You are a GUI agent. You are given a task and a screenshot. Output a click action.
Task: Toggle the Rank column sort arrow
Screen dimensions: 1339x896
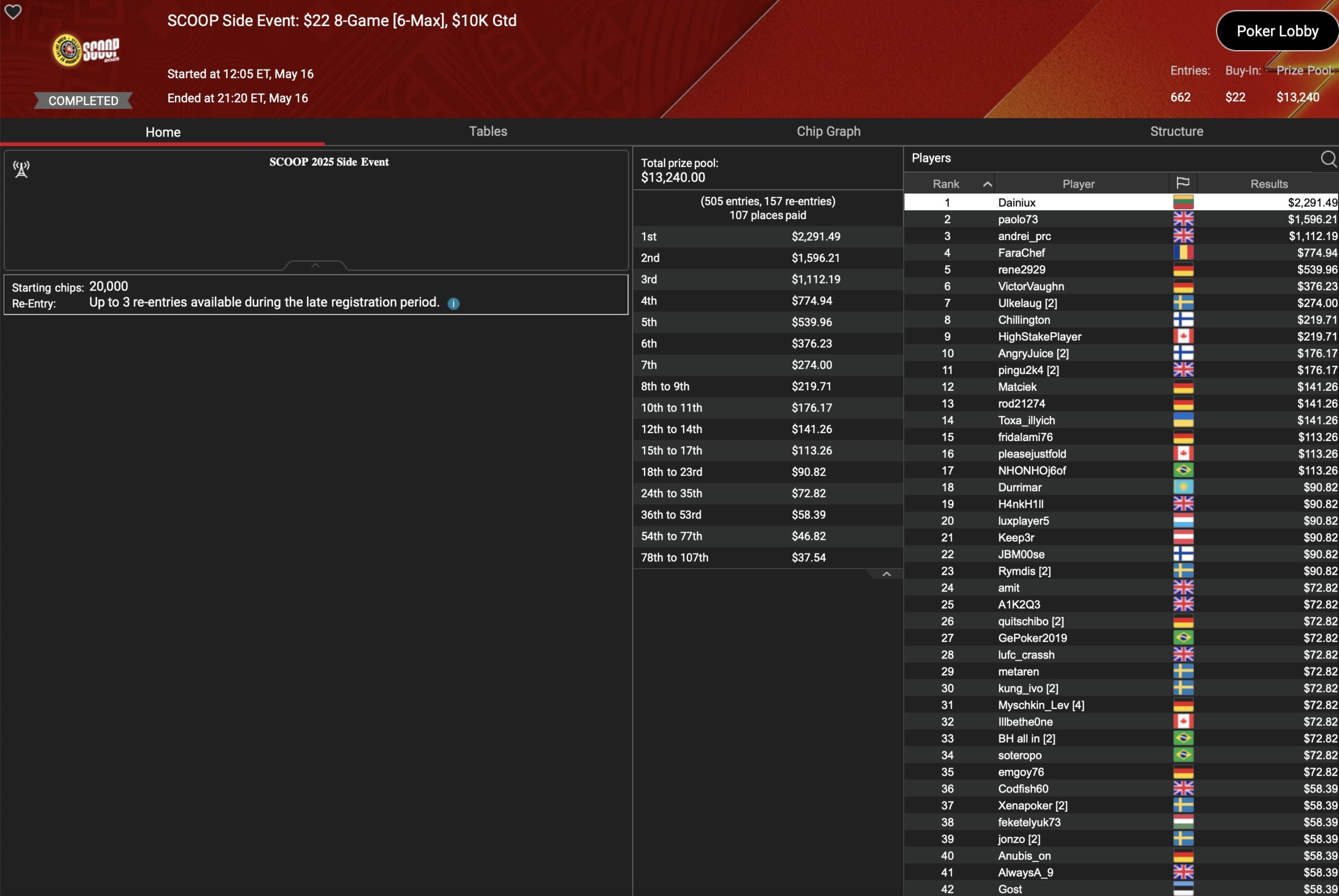[x=986, y=184]
